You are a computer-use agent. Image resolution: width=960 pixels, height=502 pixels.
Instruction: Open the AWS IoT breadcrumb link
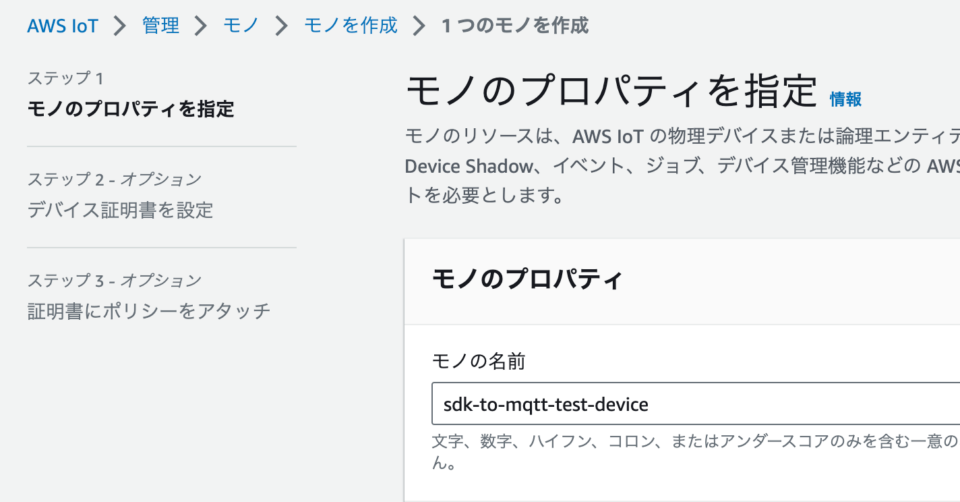click(62, 26)
